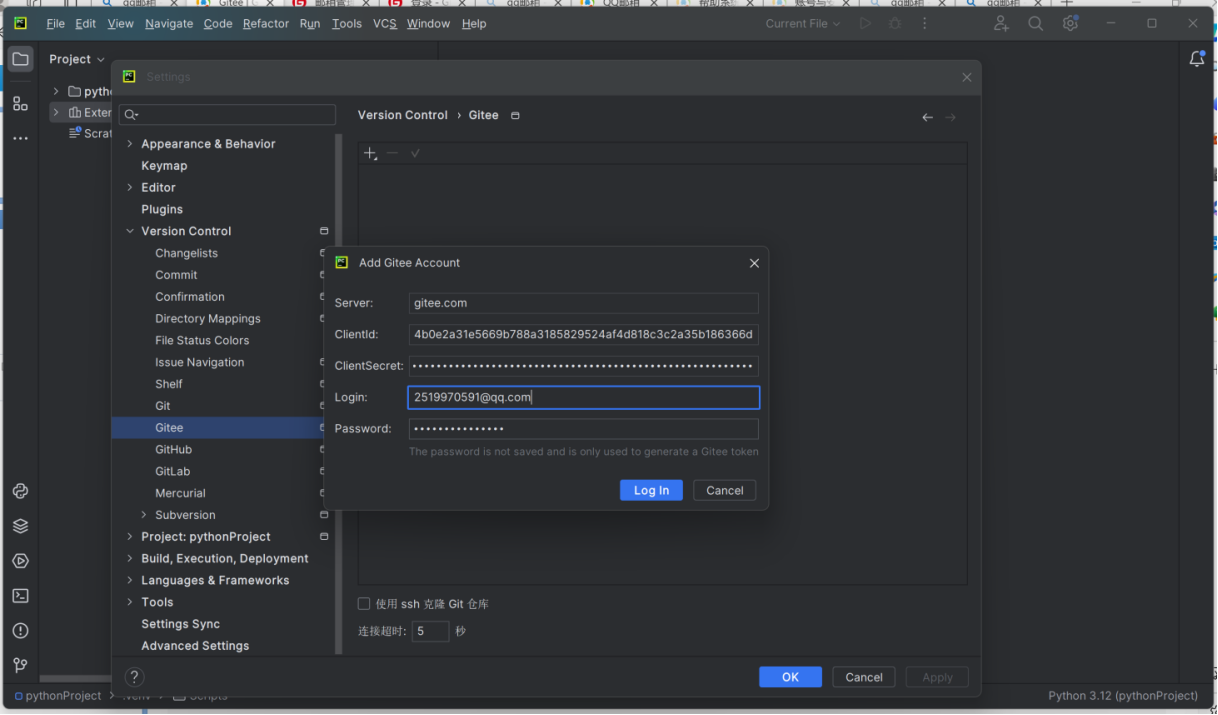Open Python Console tool window icon

(x=20, y=491)
